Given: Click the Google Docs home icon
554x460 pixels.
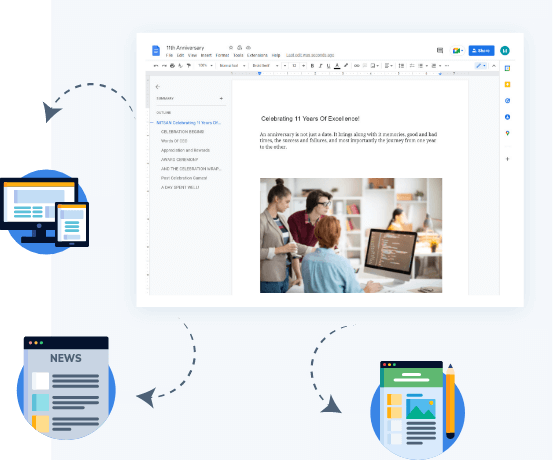Looking at the screenshot, I should 156,51.
